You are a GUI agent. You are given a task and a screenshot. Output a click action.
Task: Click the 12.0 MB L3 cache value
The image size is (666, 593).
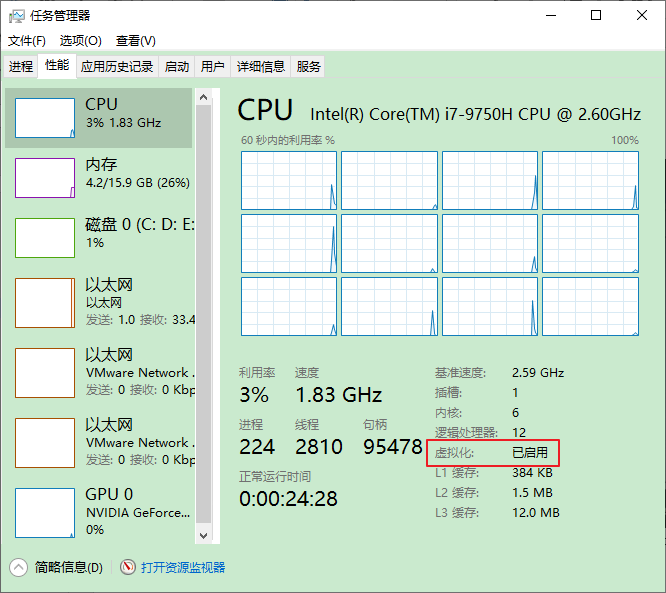tap(536, 512)
